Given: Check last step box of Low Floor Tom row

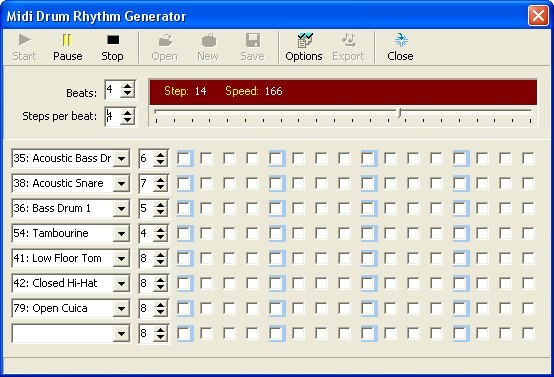Looking at the screenshot, I should click(529, 259).
